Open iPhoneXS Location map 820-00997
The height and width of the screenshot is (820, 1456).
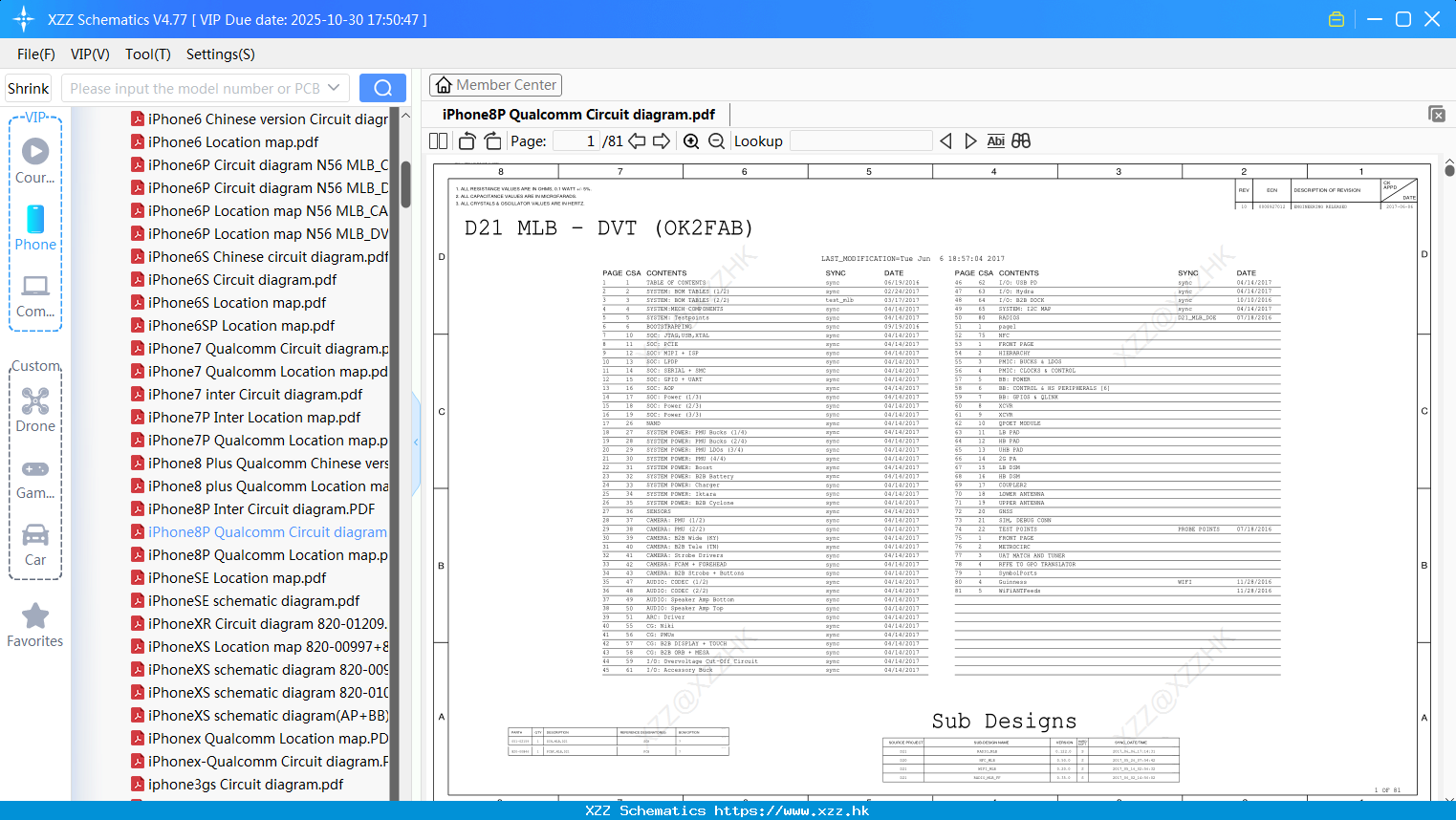click(259, 647)
